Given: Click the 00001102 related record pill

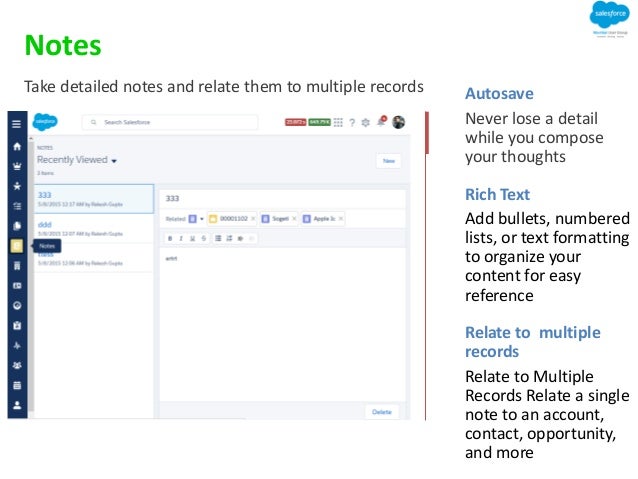Looking at the screenshot, I should pos(232,219).
